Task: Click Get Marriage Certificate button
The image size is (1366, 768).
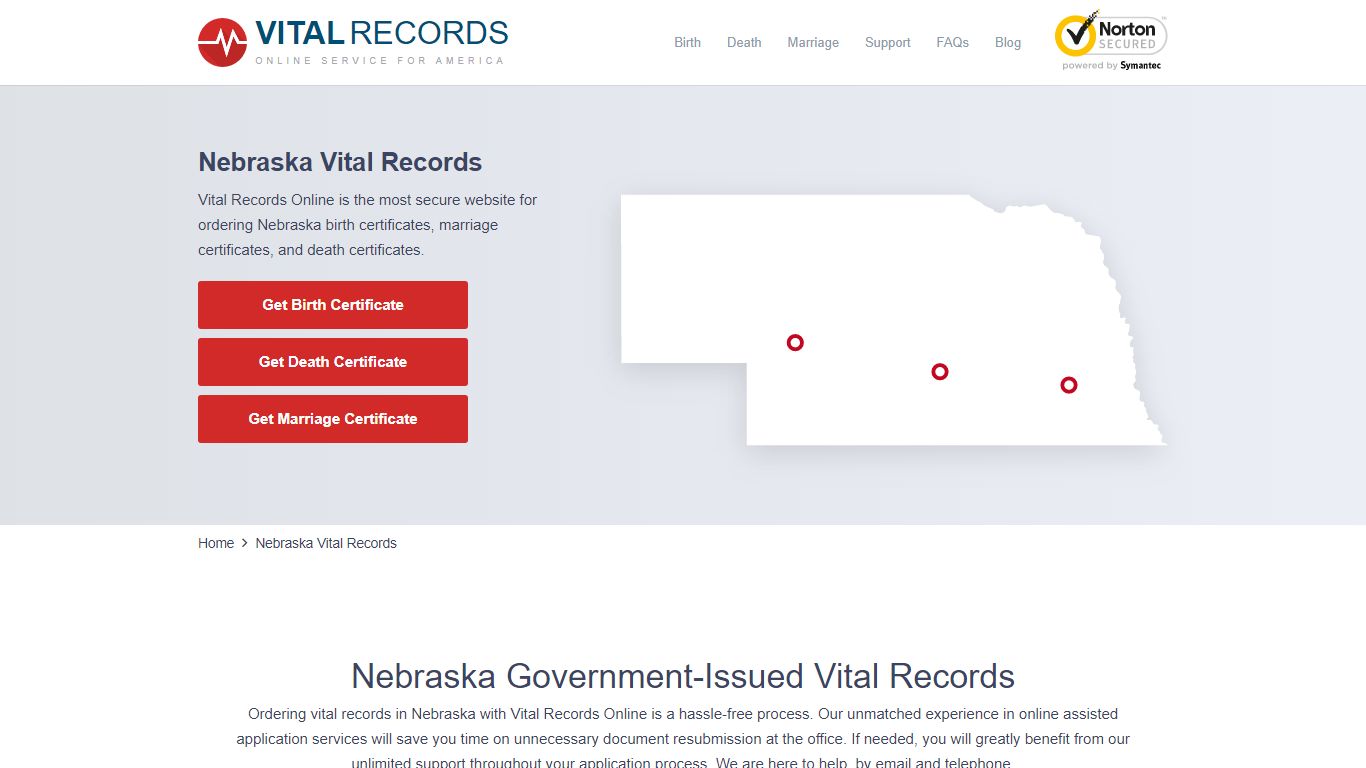Action: (x=333, y=419)
